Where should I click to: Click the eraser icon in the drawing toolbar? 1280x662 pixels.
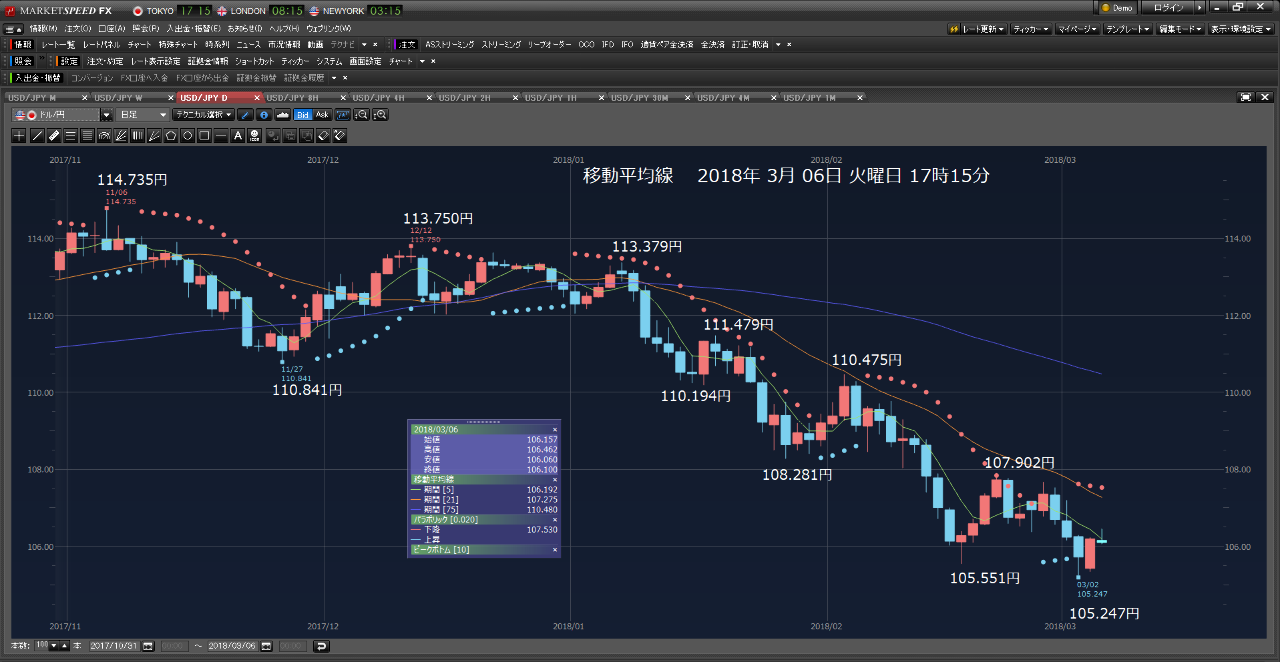(322, 136)
